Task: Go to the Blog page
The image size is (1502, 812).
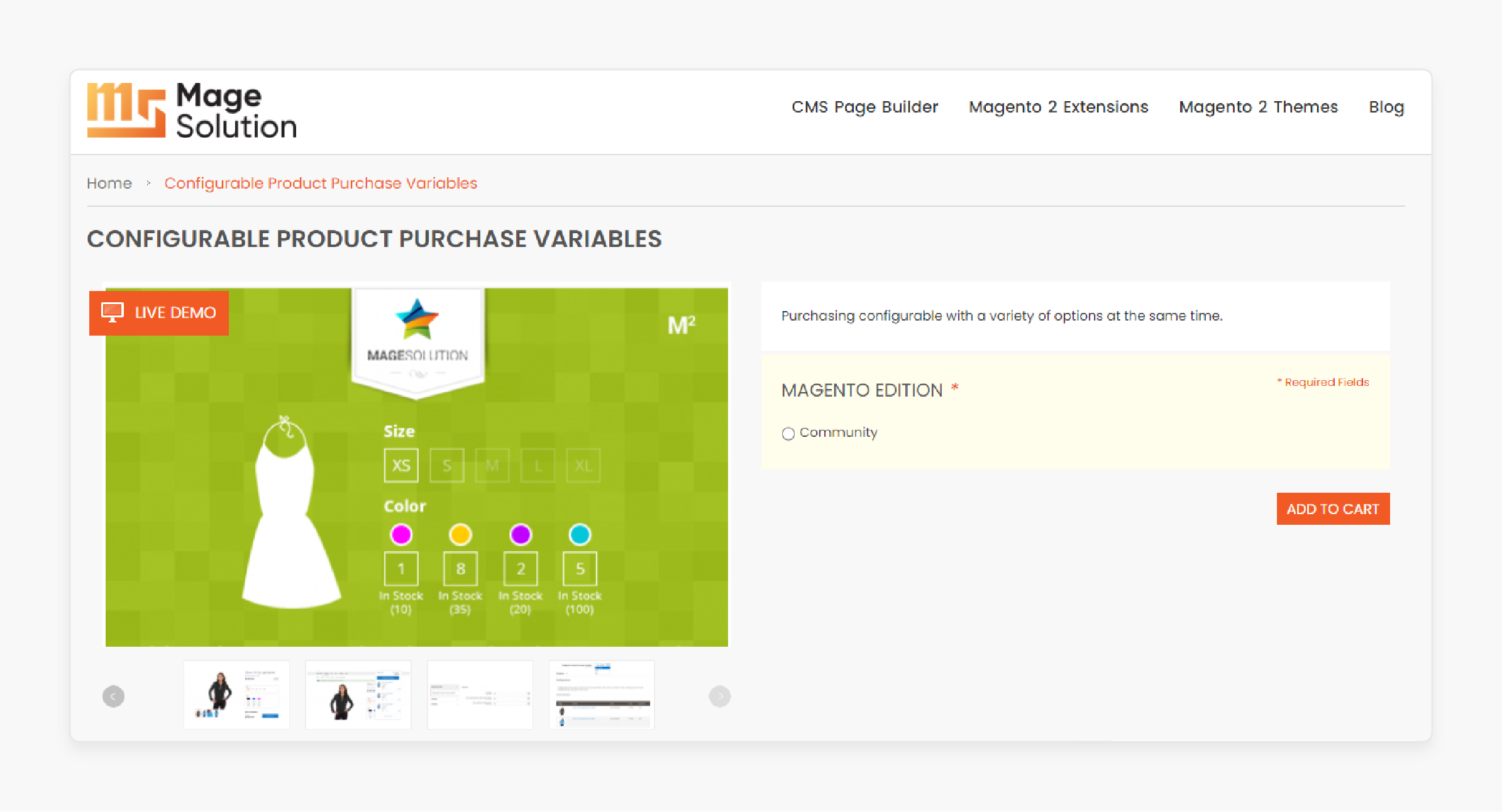Action: tap(1386, 107)
